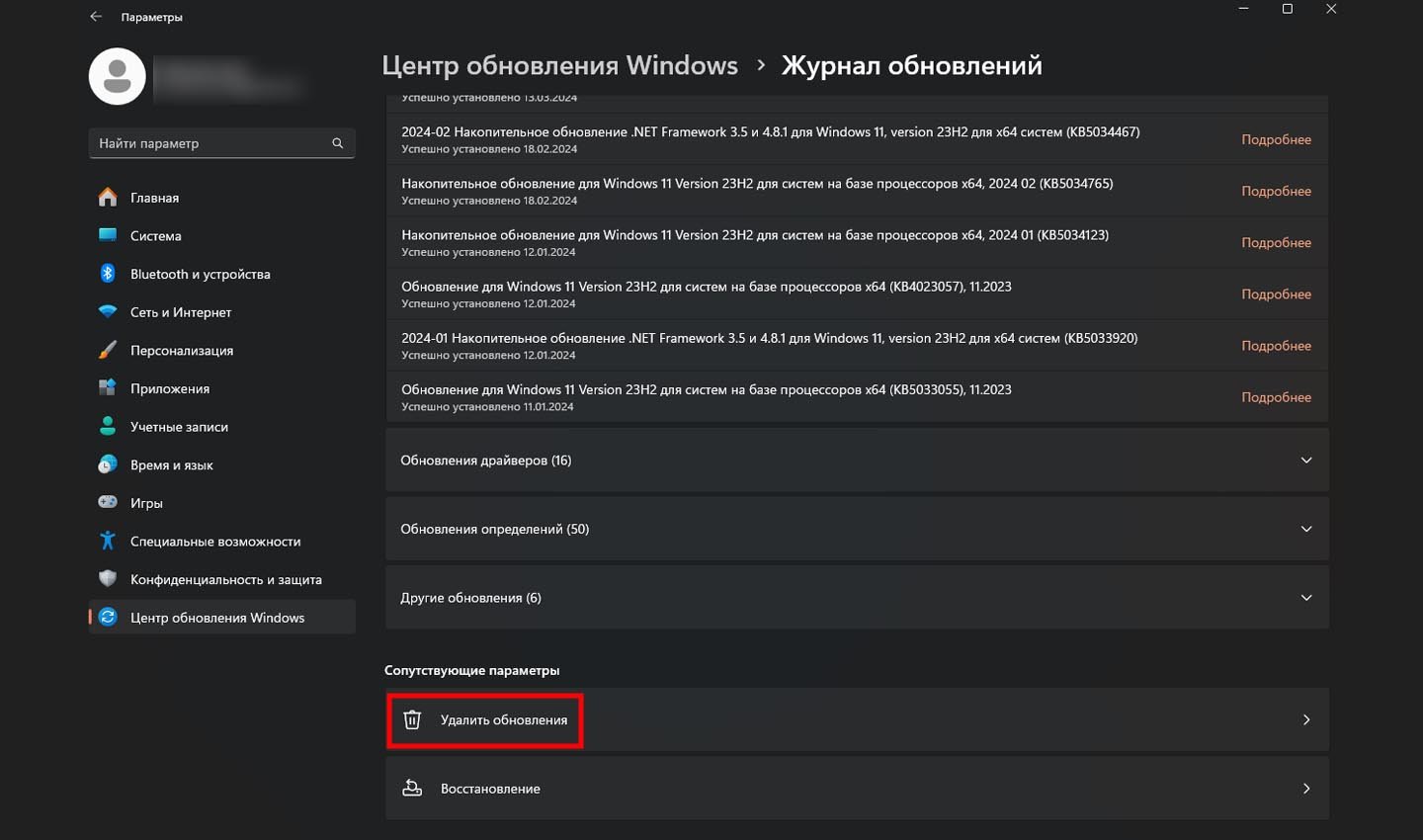The height and width of the screenshot is (840, 1423).
Task: Select Сеть и Интернет section
Action: tap(221, 312)
